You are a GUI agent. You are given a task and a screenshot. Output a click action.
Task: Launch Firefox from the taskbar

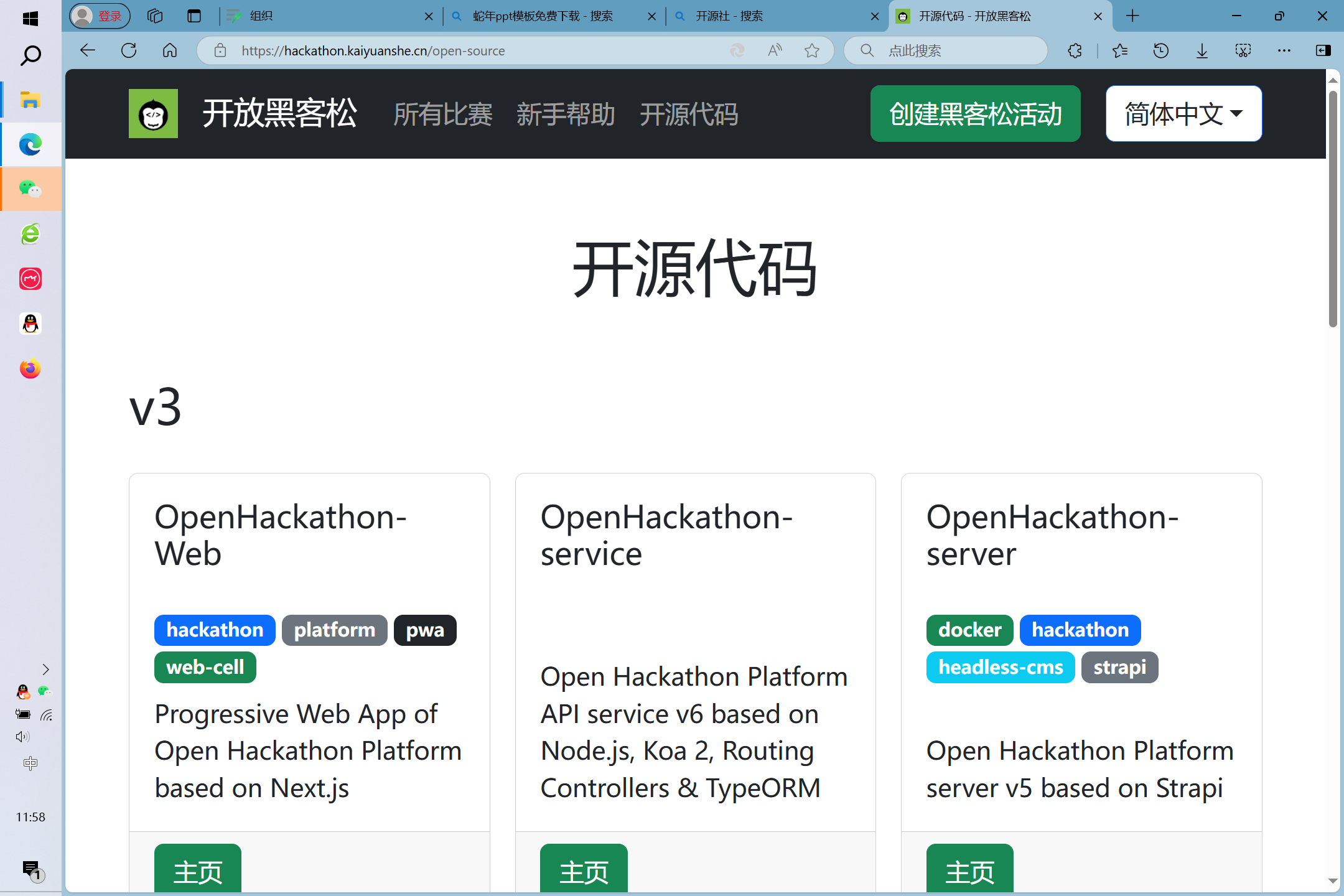[x=30, y=368]
